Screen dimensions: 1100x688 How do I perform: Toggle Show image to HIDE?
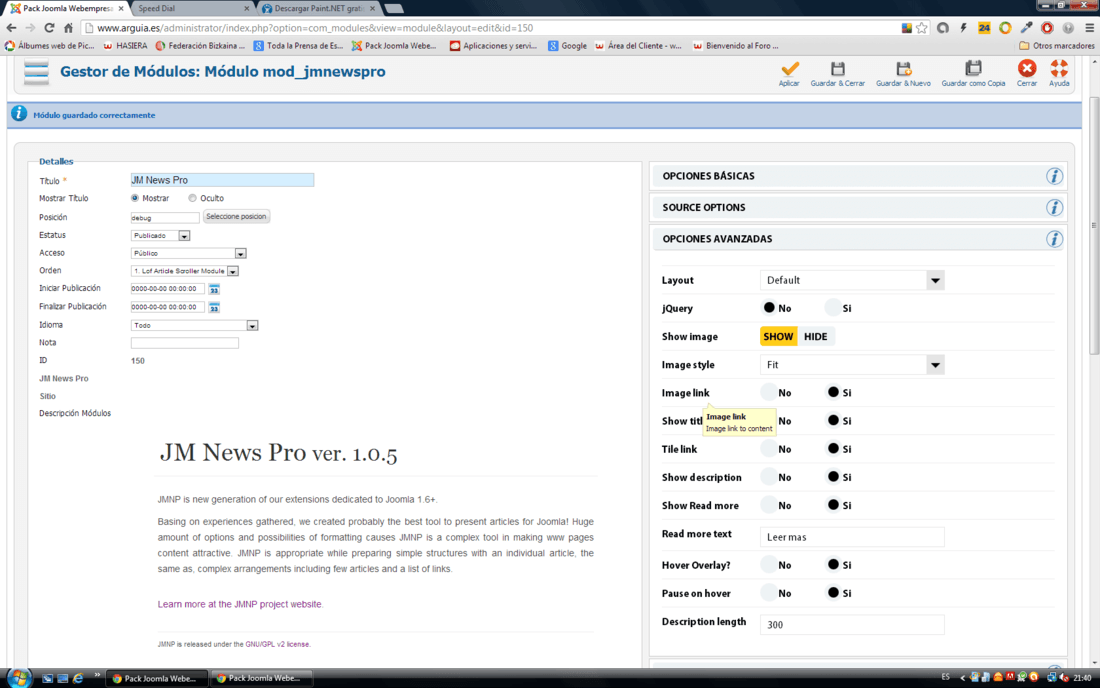coord(816,337)
